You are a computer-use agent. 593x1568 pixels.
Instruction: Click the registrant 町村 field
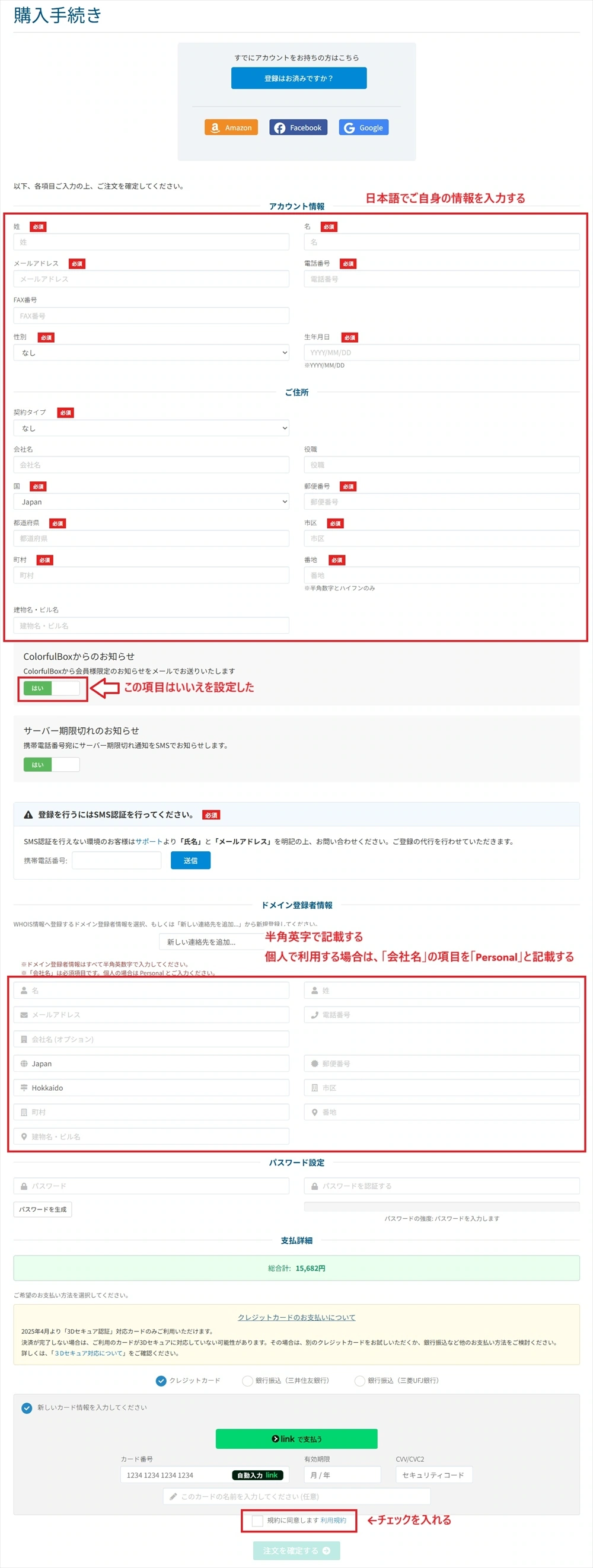pos(151,1112)
